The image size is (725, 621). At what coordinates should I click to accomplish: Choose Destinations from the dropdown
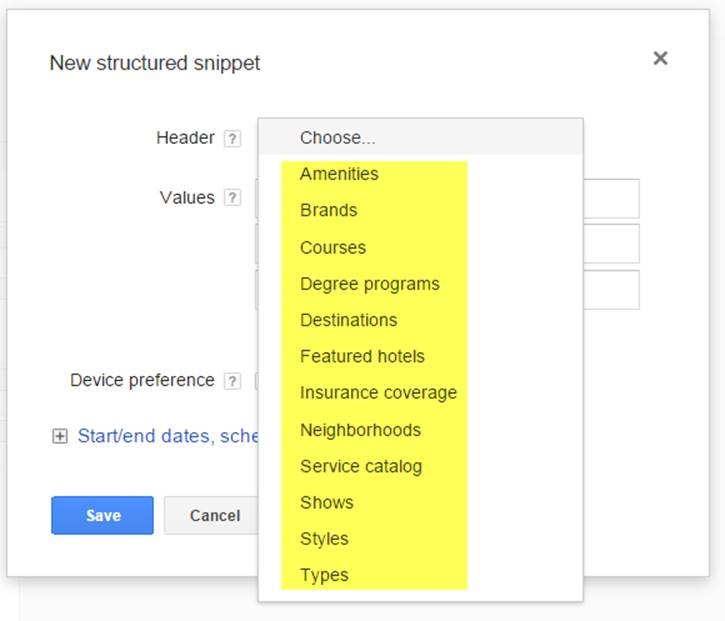coord(348,320)
